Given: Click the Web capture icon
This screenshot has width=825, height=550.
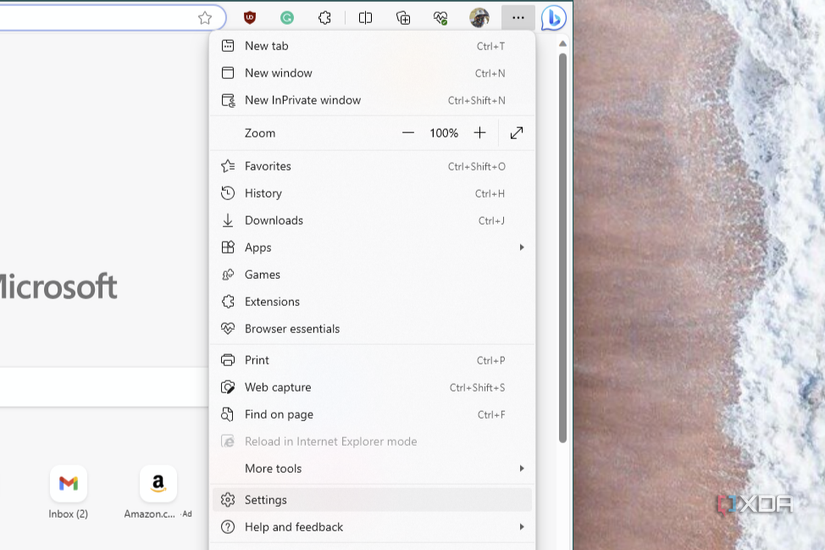Looking at the screenshot, I should [228, 387].
